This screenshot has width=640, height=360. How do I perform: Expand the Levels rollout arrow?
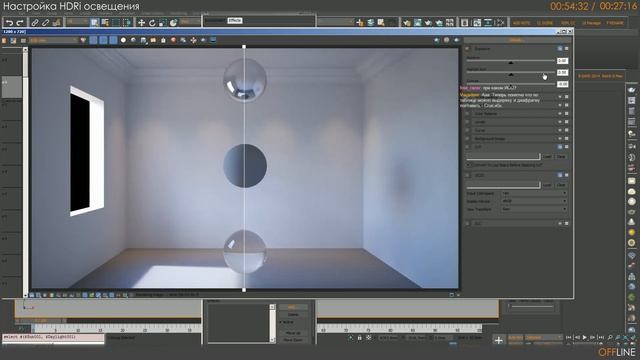coord(560,122)
